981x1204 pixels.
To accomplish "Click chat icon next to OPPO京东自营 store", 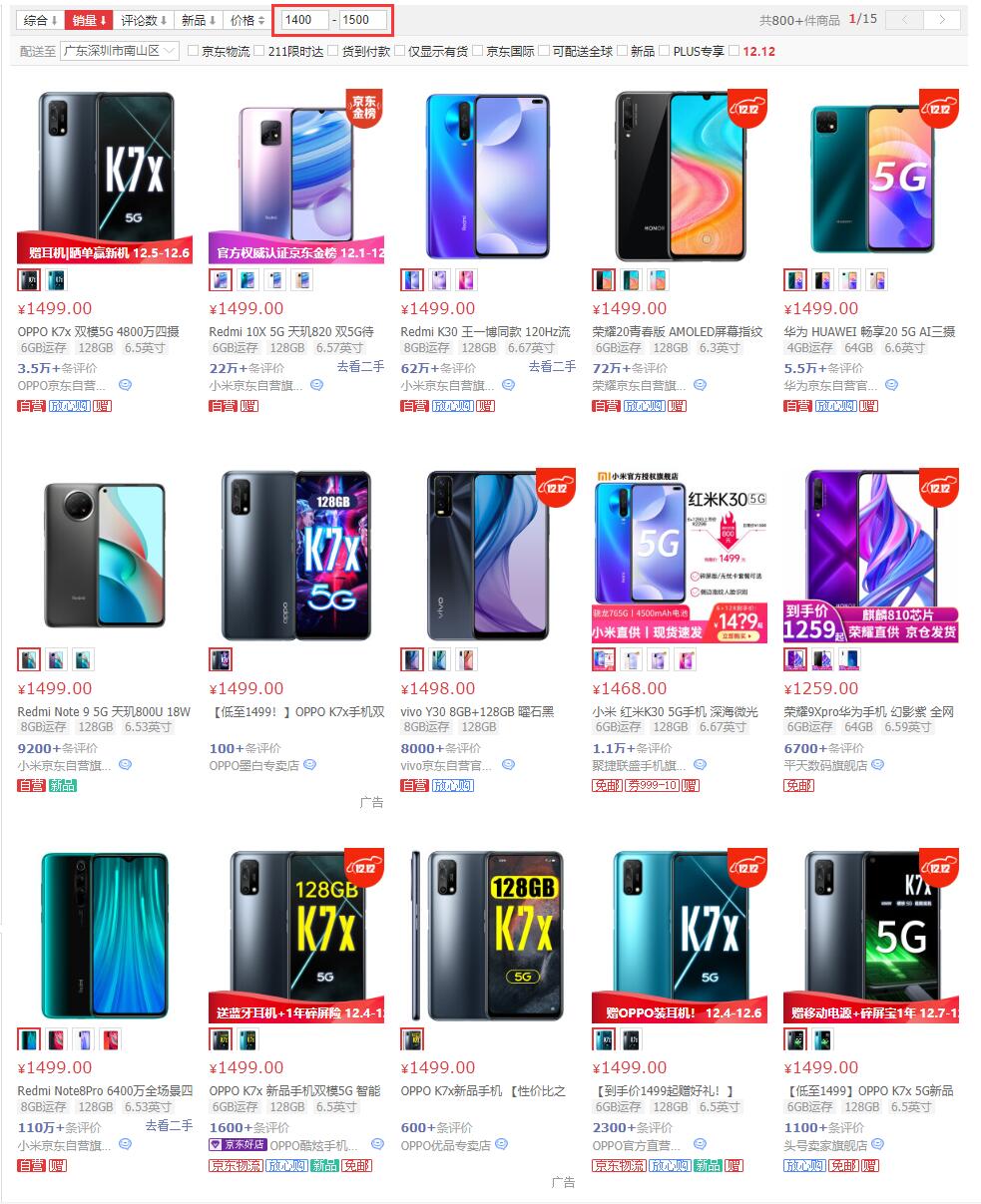I will pyautogui.click(x=125, y=385).
